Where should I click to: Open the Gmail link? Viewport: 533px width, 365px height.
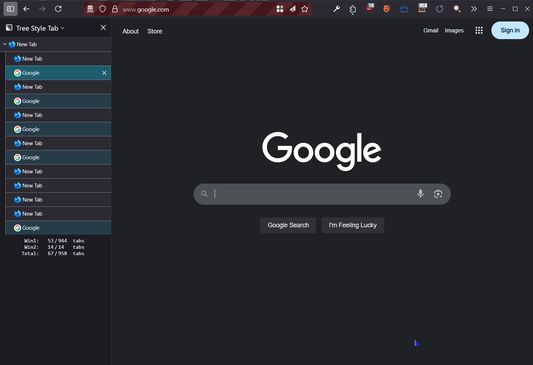(431, 30)
